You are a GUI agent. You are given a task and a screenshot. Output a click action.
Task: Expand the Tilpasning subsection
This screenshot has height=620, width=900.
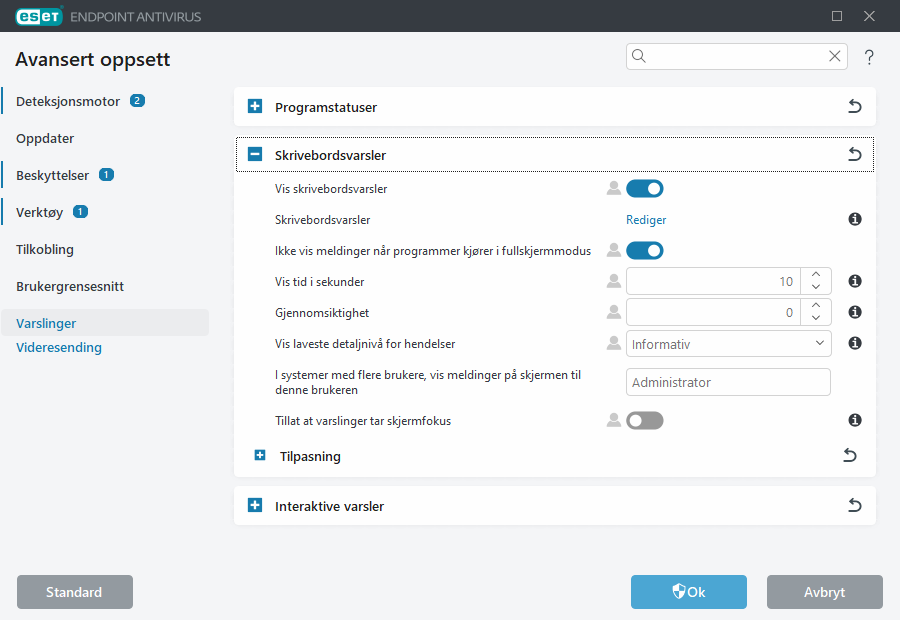260,455
